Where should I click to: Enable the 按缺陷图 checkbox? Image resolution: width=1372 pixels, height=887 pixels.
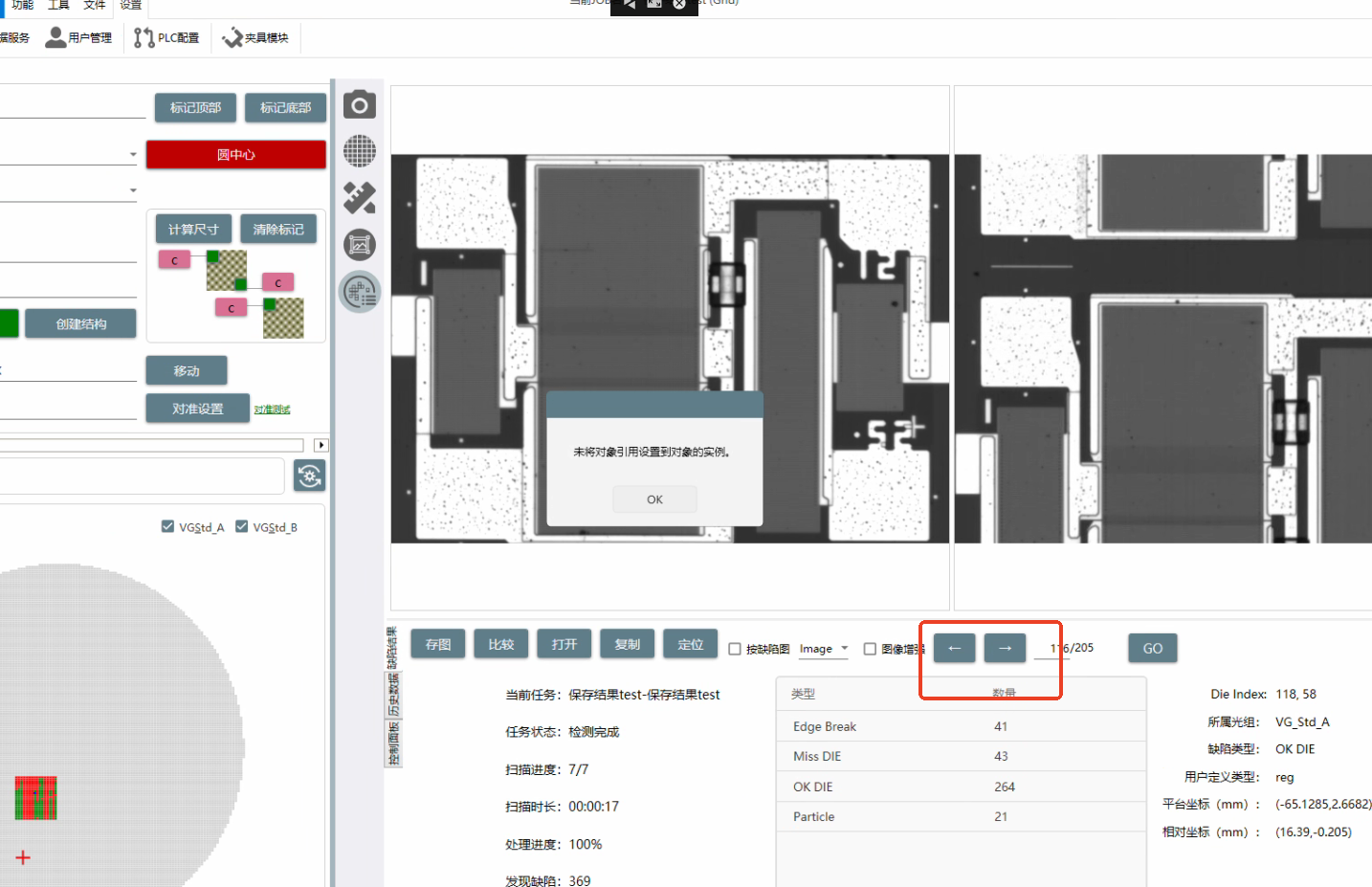coord(735,649)
